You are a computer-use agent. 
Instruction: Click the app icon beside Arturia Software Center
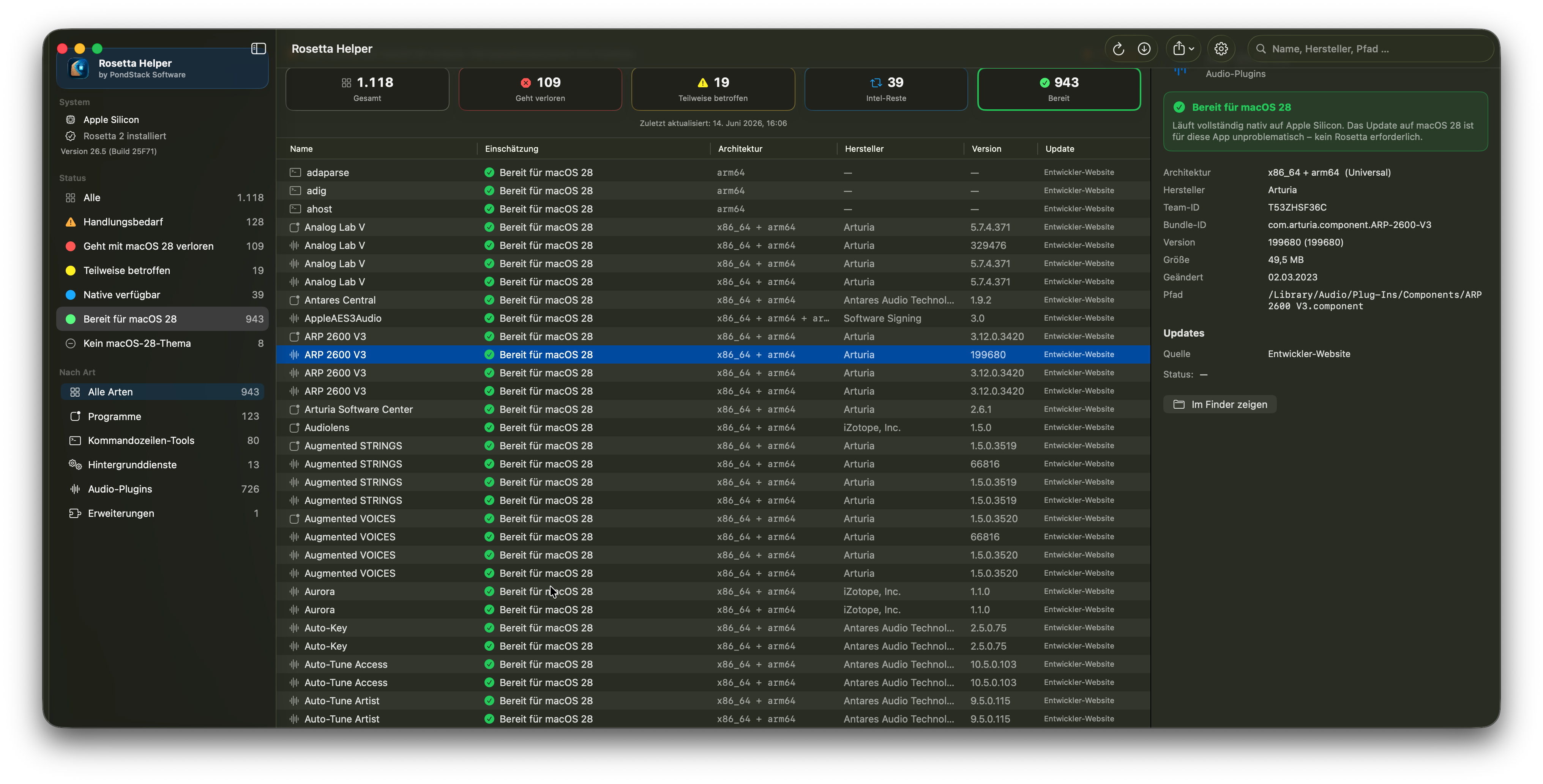click(294, 409)
